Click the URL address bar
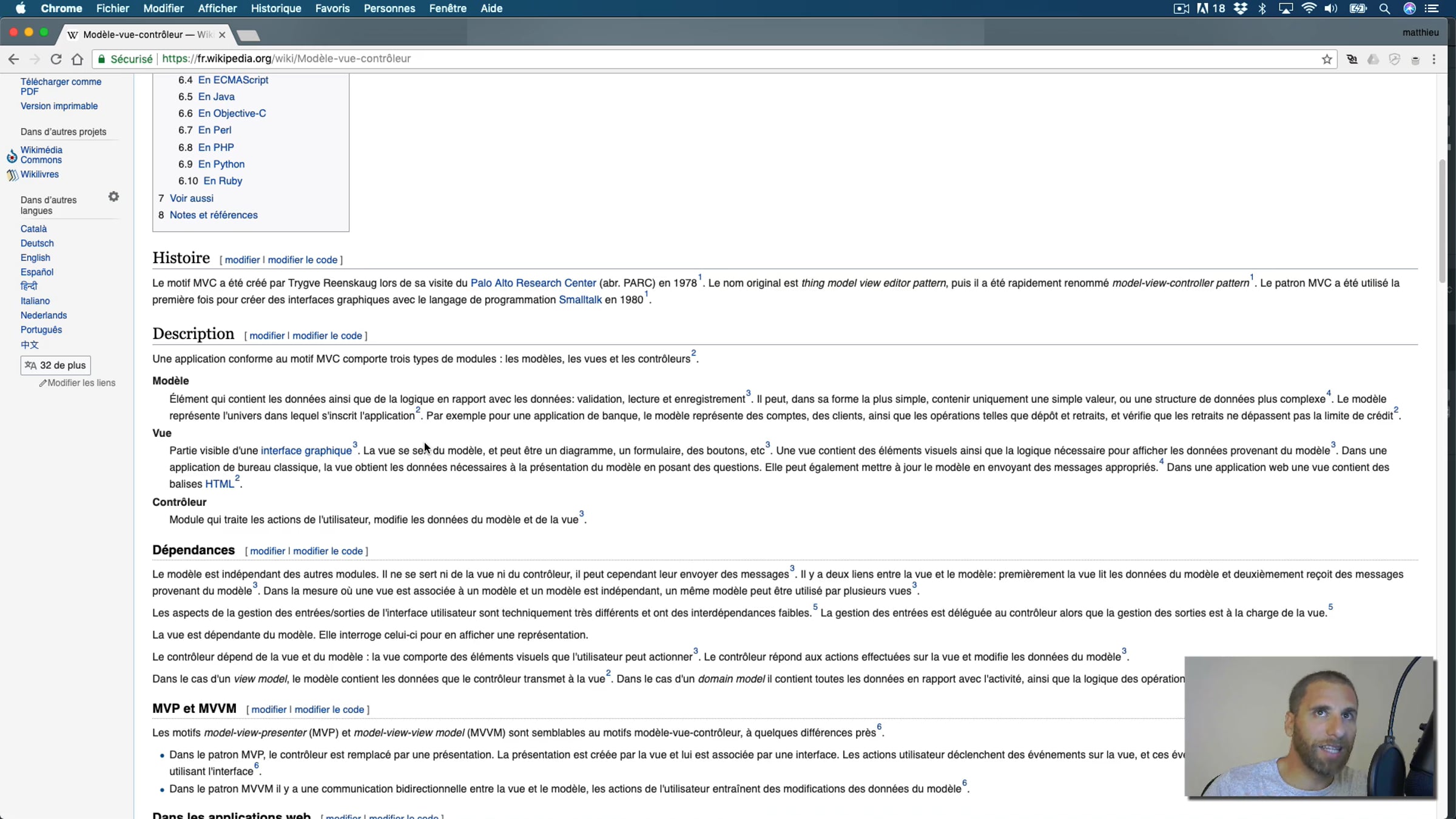Viewport: 1456px width, 819px height. click(x=728, y=59)
